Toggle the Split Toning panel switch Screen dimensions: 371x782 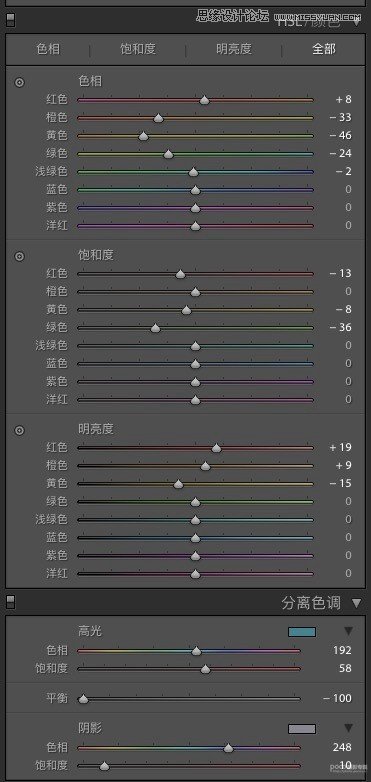[10, 602]
